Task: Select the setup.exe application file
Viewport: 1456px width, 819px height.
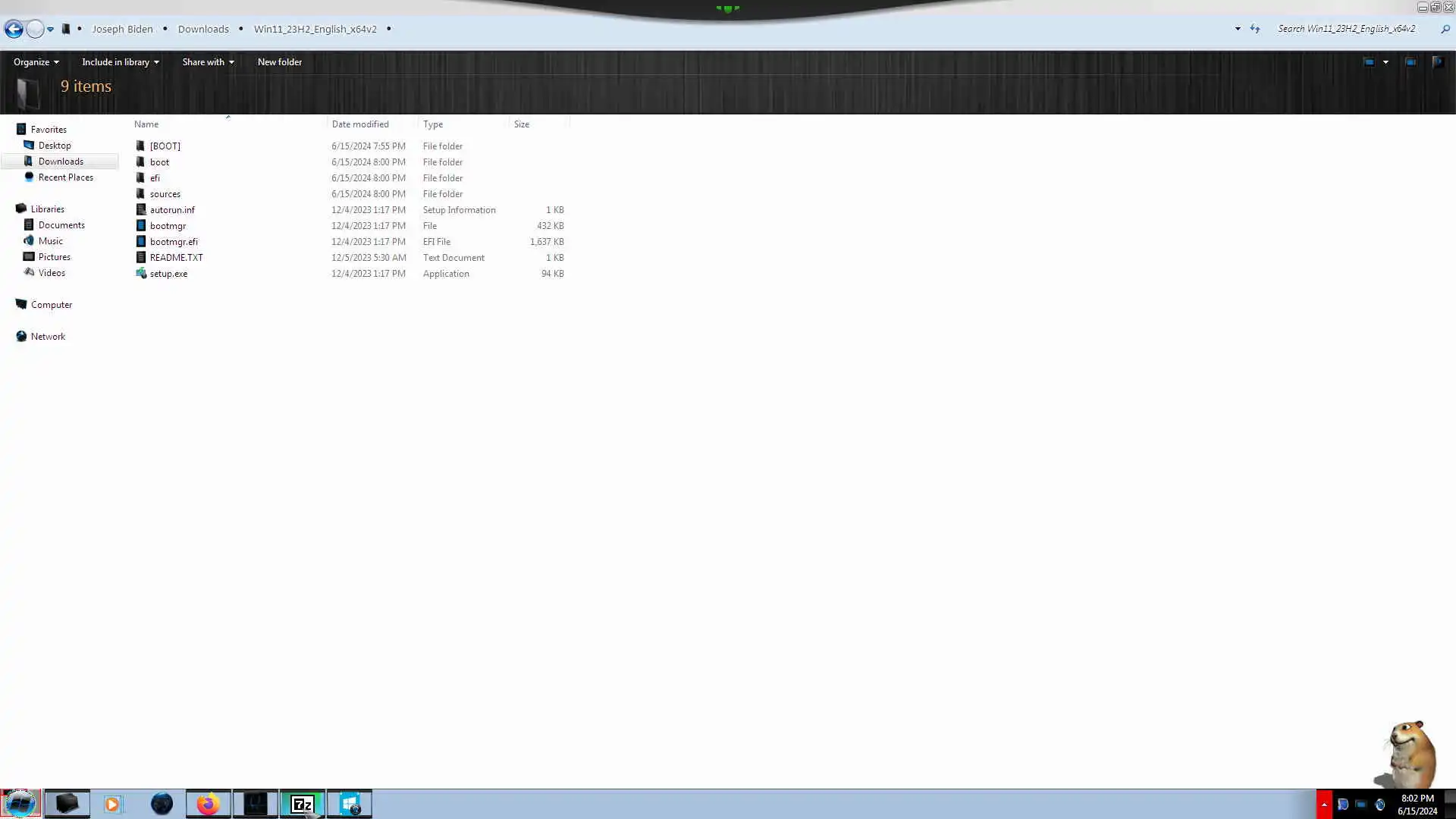Action: click(x=168, y=274)
